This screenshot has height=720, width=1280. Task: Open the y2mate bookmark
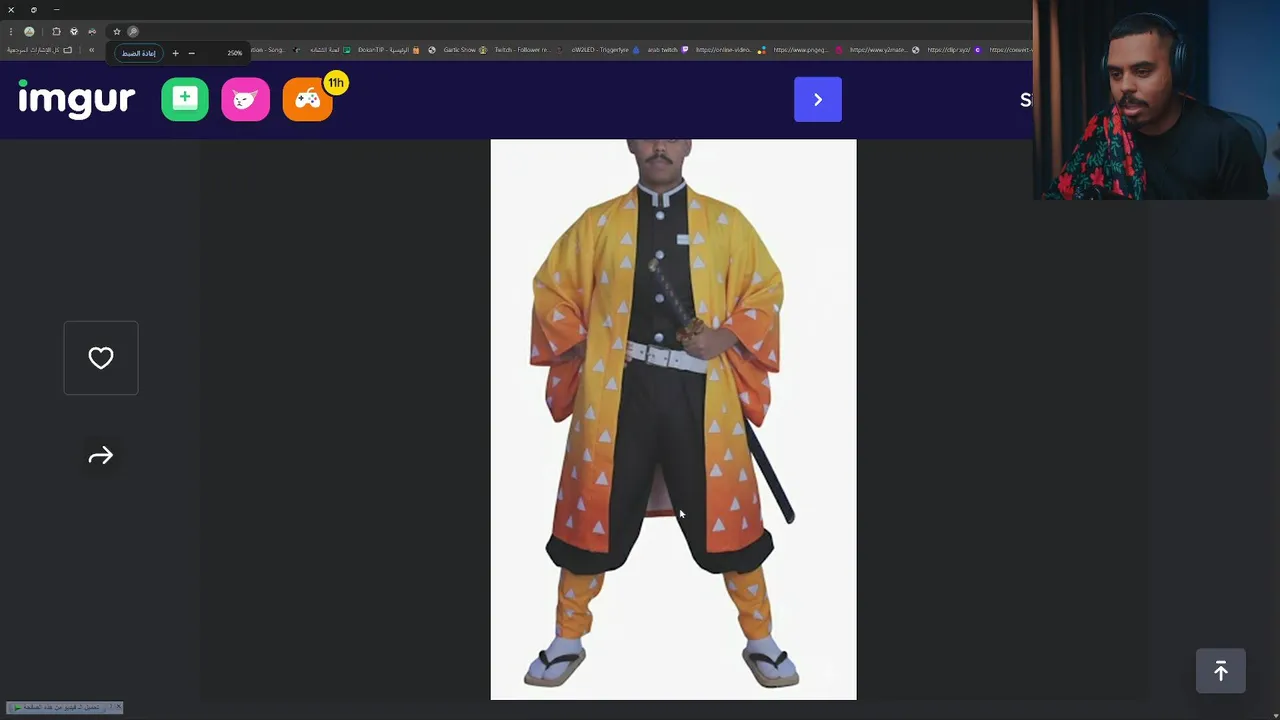[x=884, y=50]
